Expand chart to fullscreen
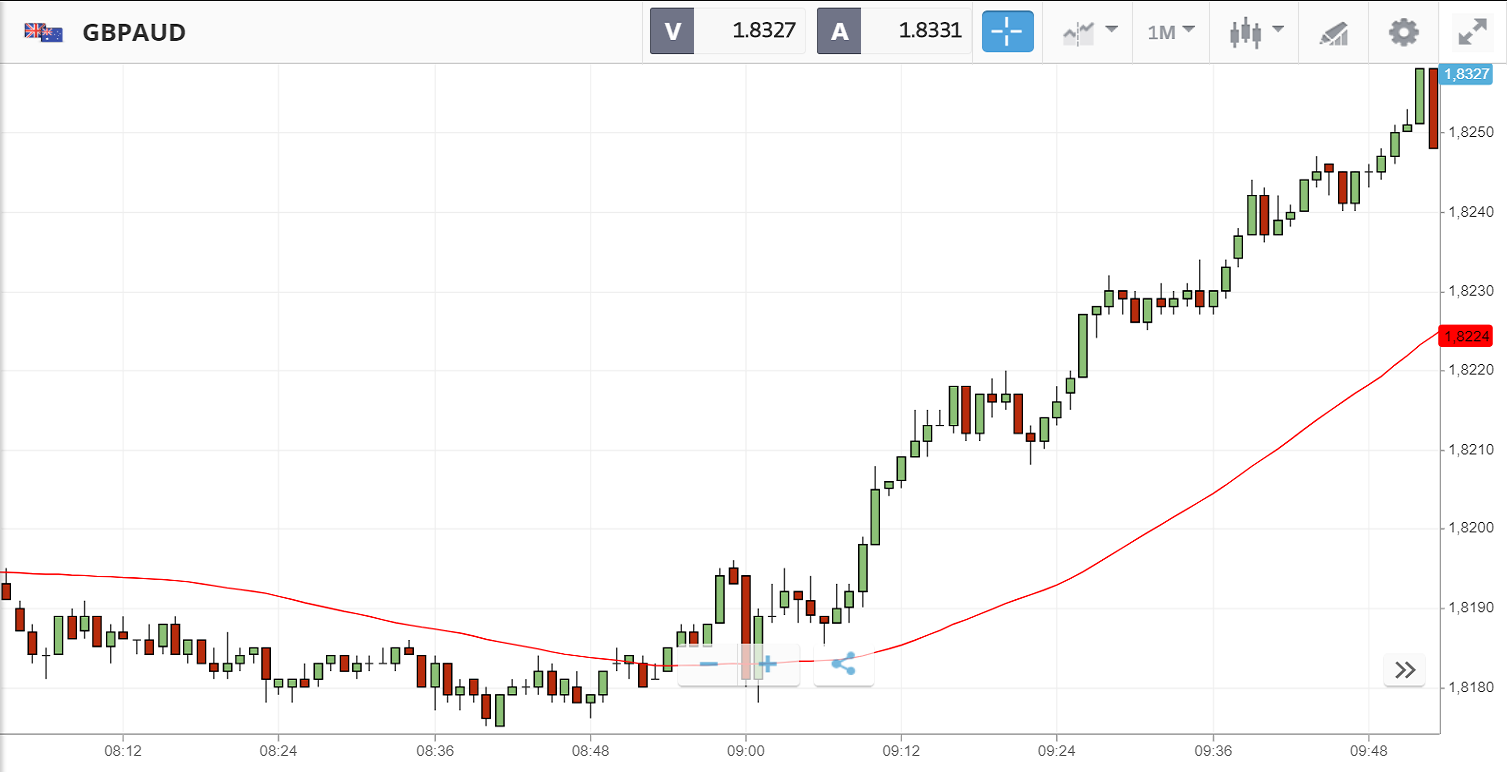Viewport: 1507px width, 772px height. click(x=1472, y=32)
